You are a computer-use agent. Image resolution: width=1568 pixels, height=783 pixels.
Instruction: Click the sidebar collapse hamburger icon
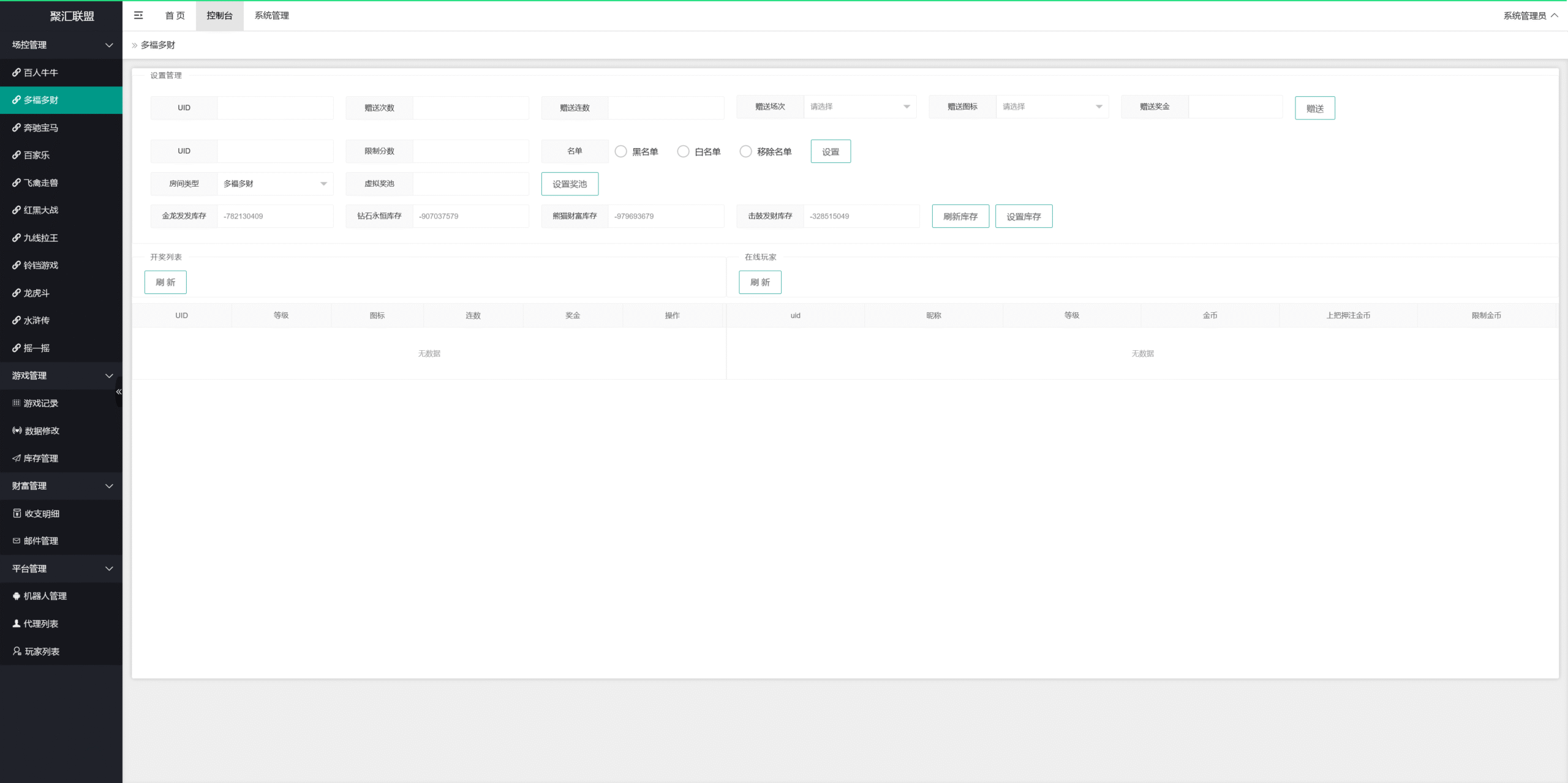138,15
